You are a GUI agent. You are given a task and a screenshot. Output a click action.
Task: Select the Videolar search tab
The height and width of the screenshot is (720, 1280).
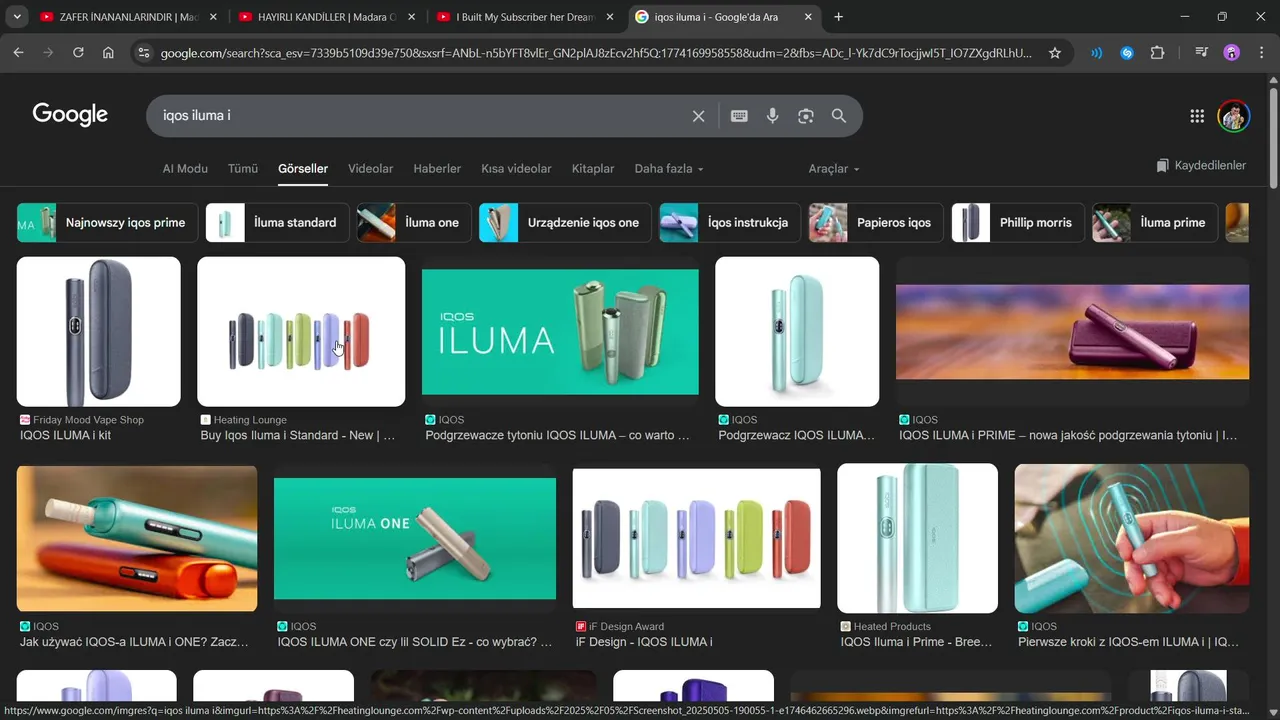tap(370, 169)
